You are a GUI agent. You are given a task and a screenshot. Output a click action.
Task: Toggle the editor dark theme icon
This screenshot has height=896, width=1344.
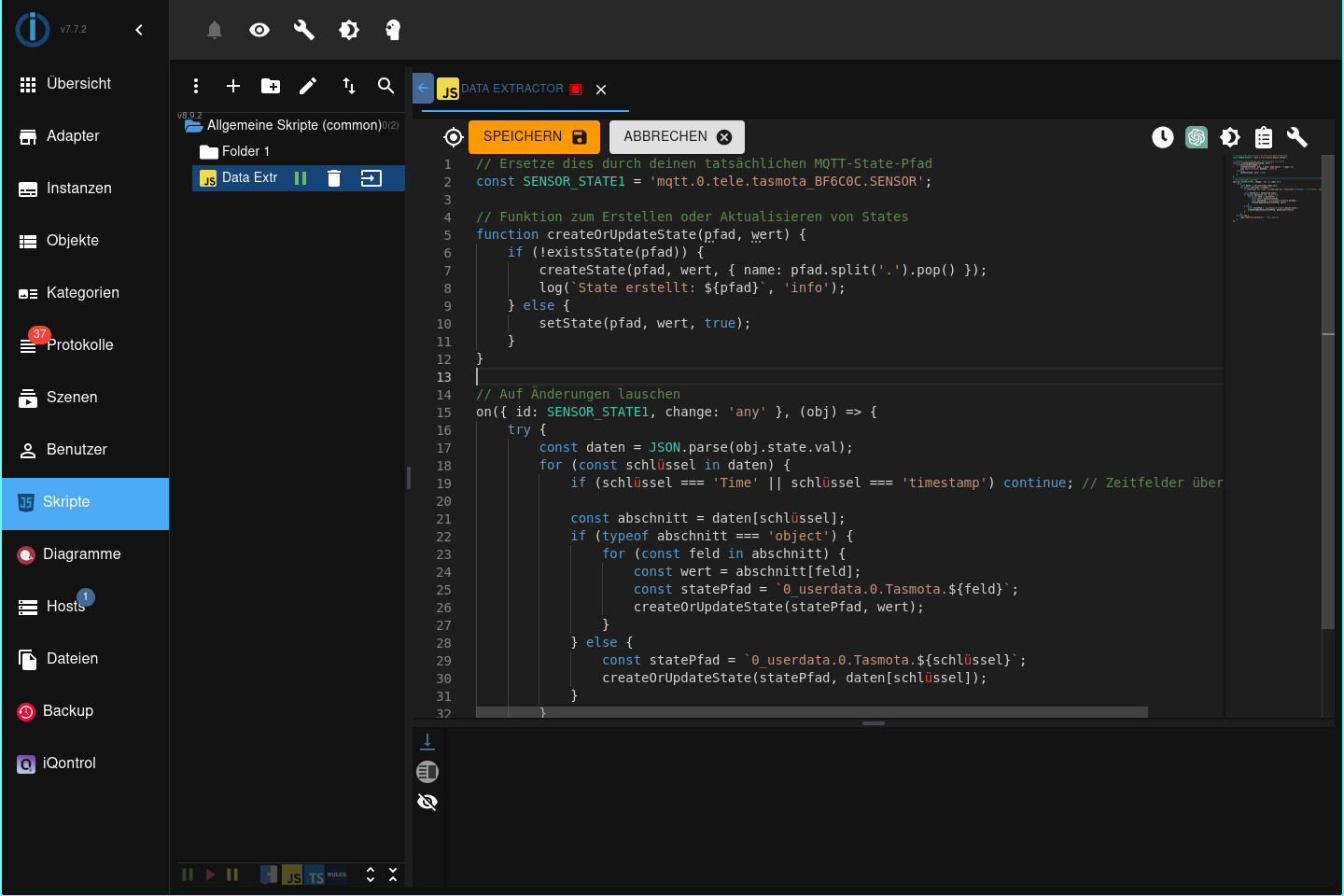tap(1229, 137)
